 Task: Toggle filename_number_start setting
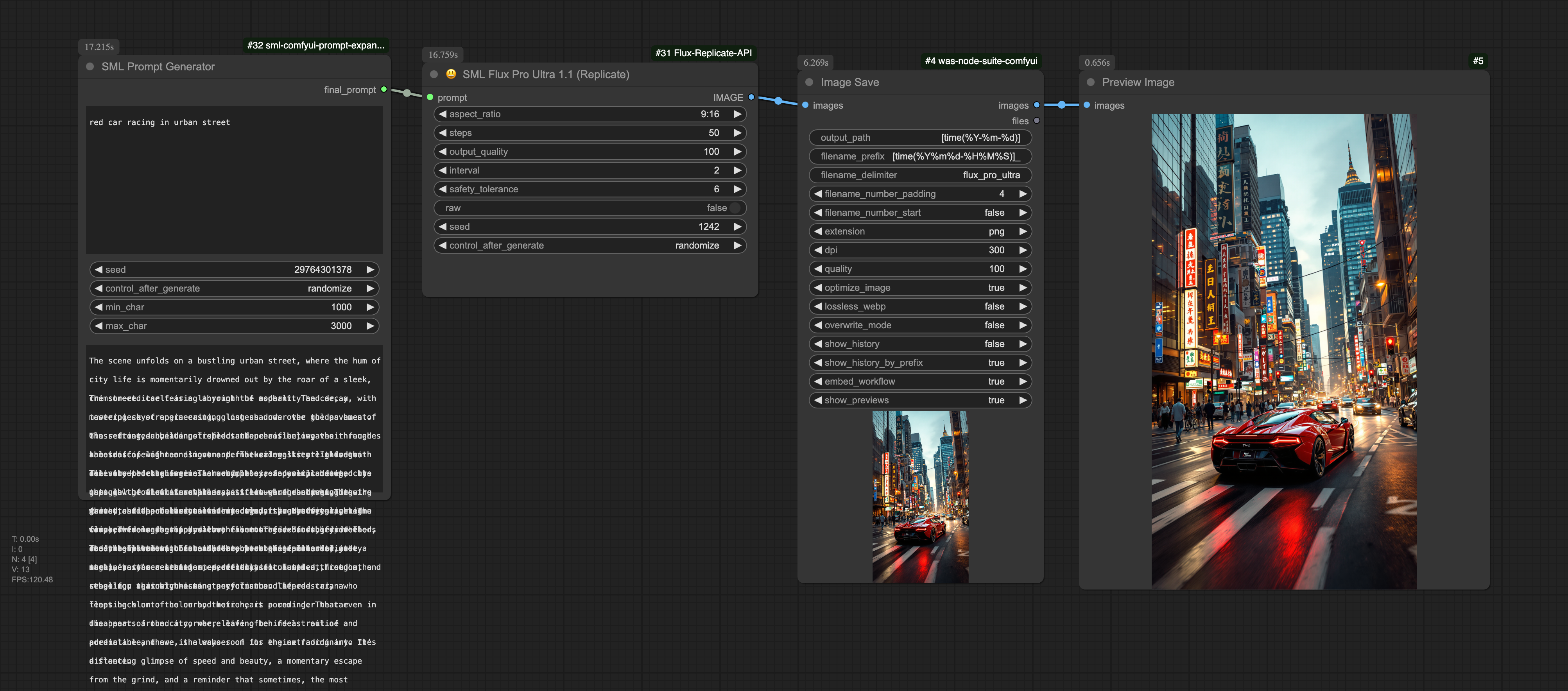[x=920, y=213]
